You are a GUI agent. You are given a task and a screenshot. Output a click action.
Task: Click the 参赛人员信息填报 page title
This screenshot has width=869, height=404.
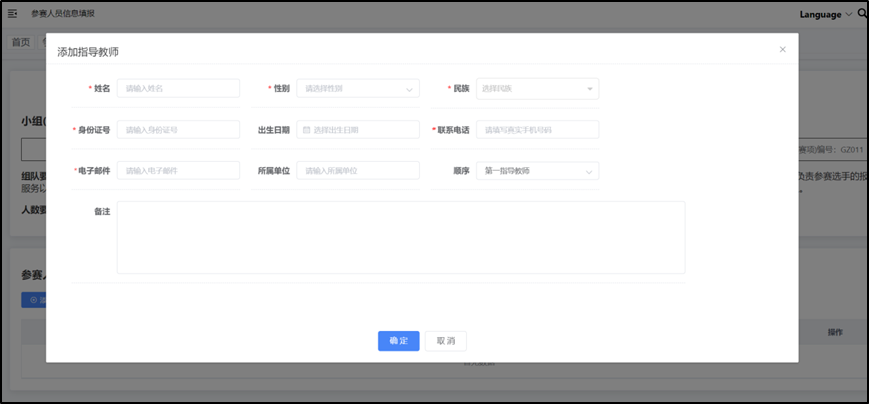[63, 14]
